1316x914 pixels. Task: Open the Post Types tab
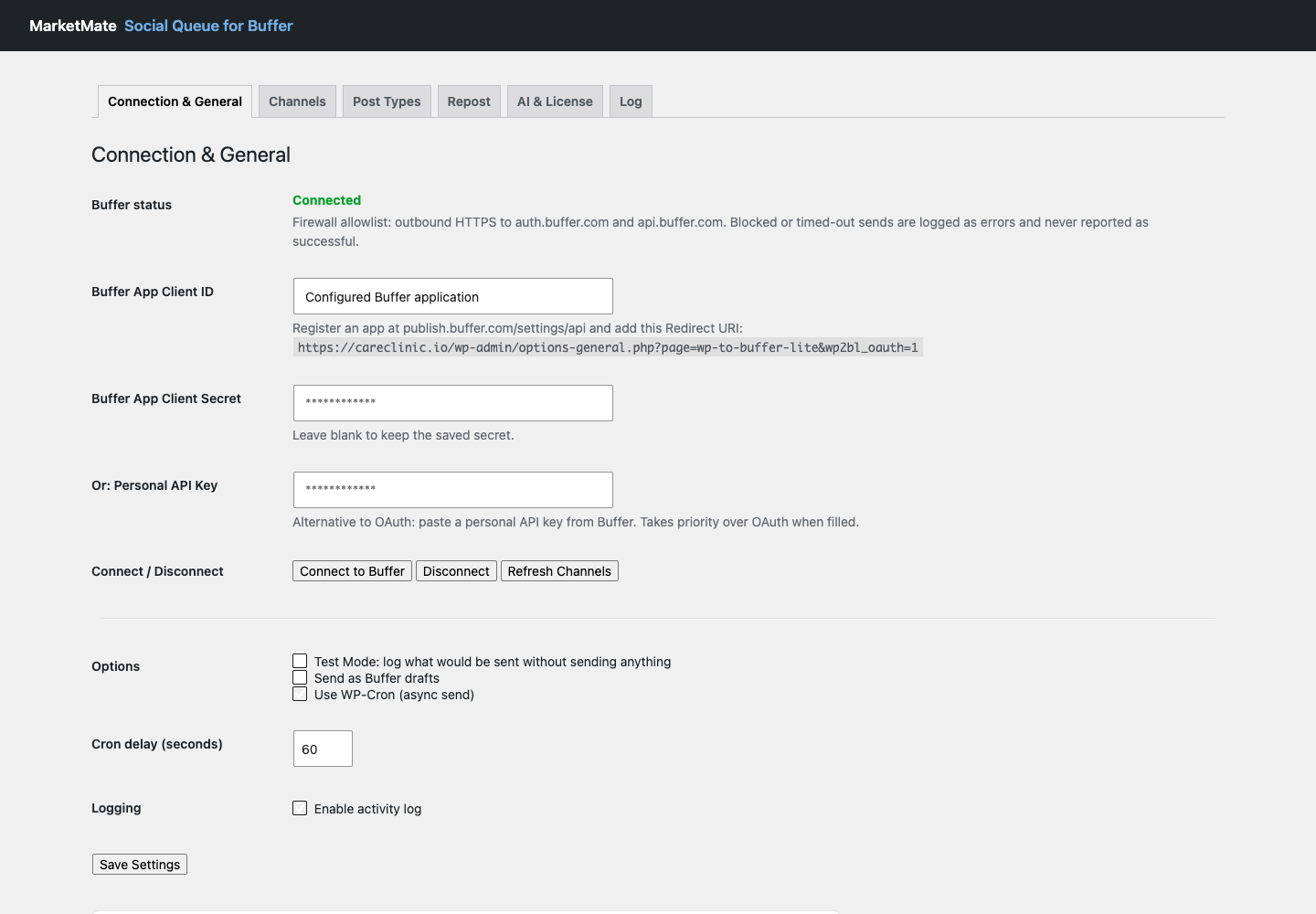click(x=387, y=101)
